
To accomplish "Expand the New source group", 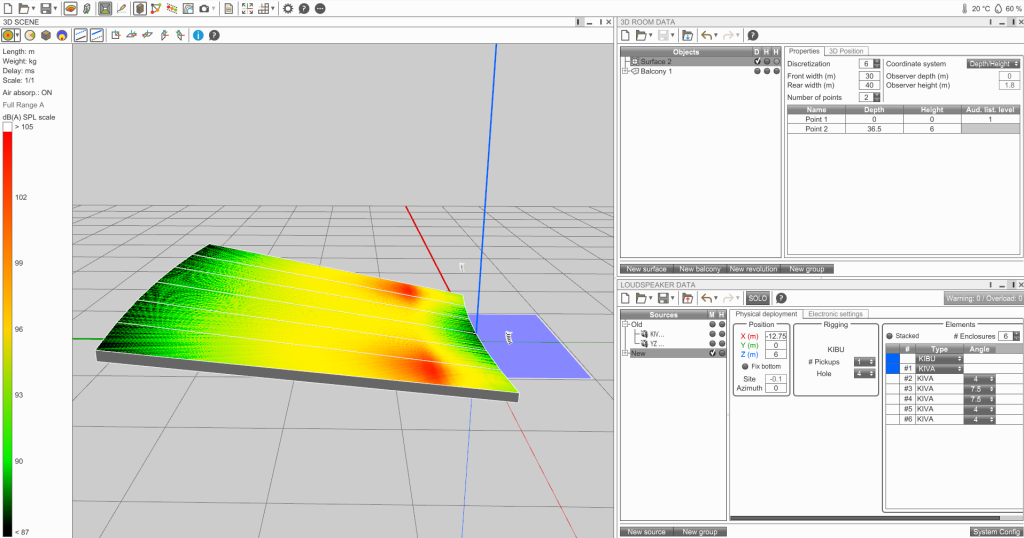I will 625,353.
